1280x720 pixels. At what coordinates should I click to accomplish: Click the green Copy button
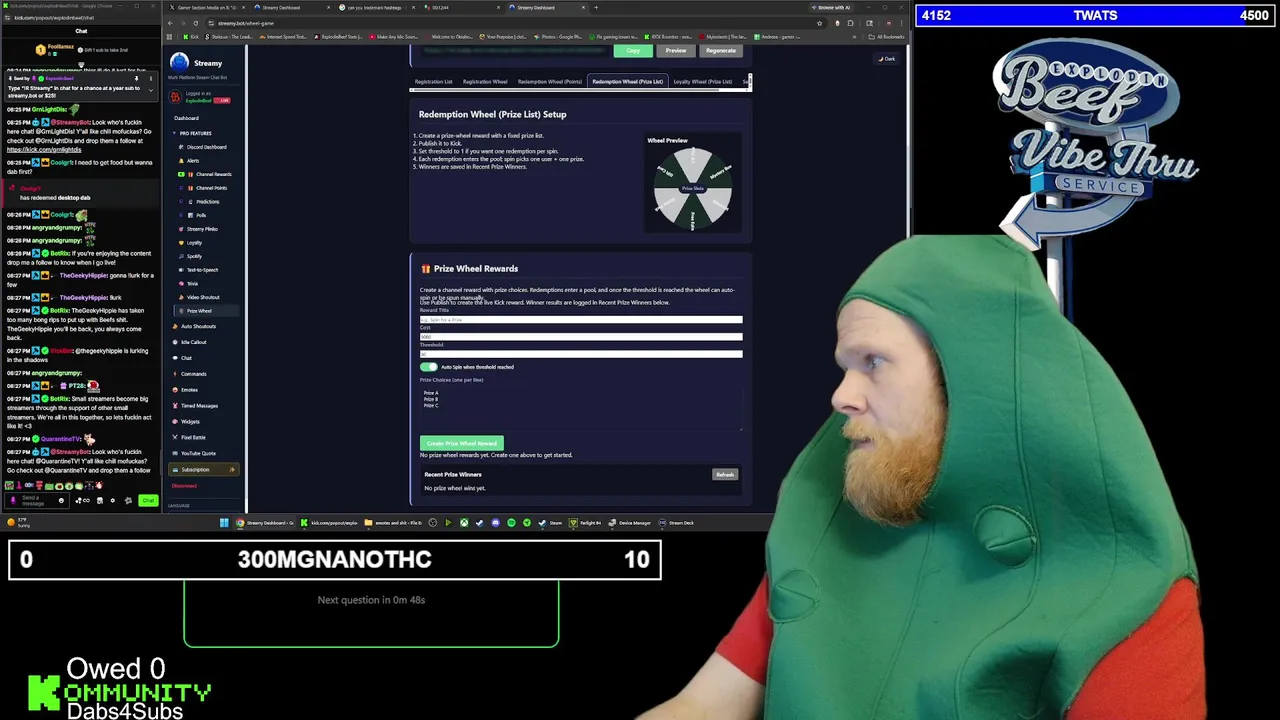pos(633,51)
